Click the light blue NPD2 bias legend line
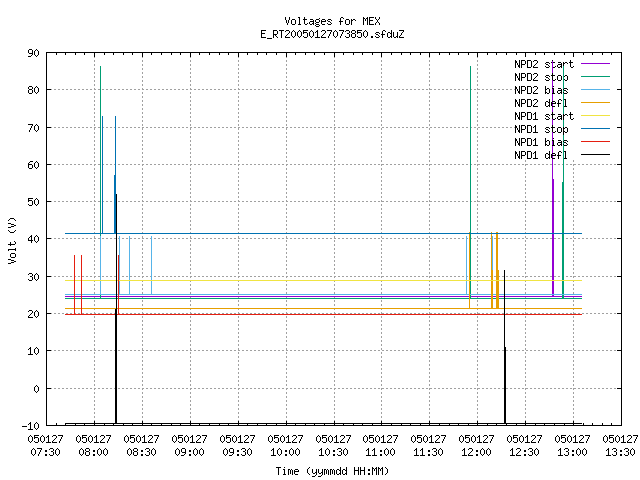The width and height of the screenshot is (640, 480). (595, 89)
